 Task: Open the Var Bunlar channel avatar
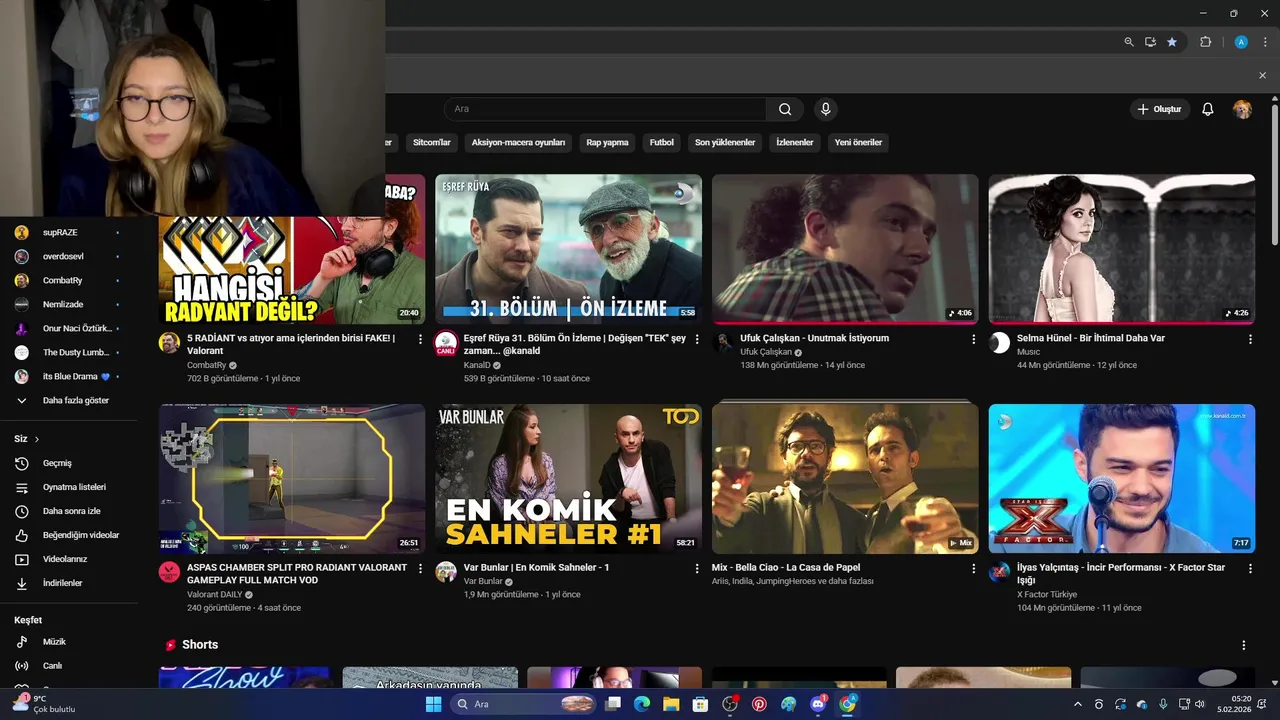(446, 572)
